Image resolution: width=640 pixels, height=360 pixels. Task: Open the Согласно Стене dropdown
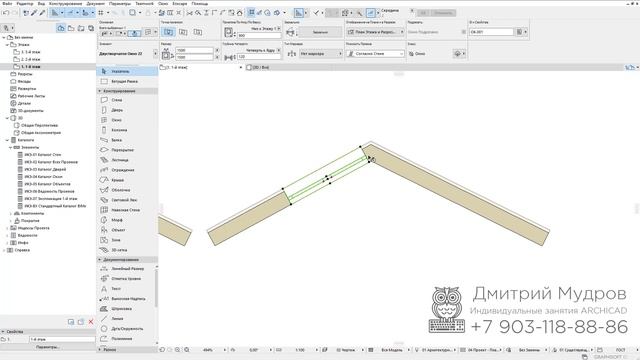pos(375,53)
